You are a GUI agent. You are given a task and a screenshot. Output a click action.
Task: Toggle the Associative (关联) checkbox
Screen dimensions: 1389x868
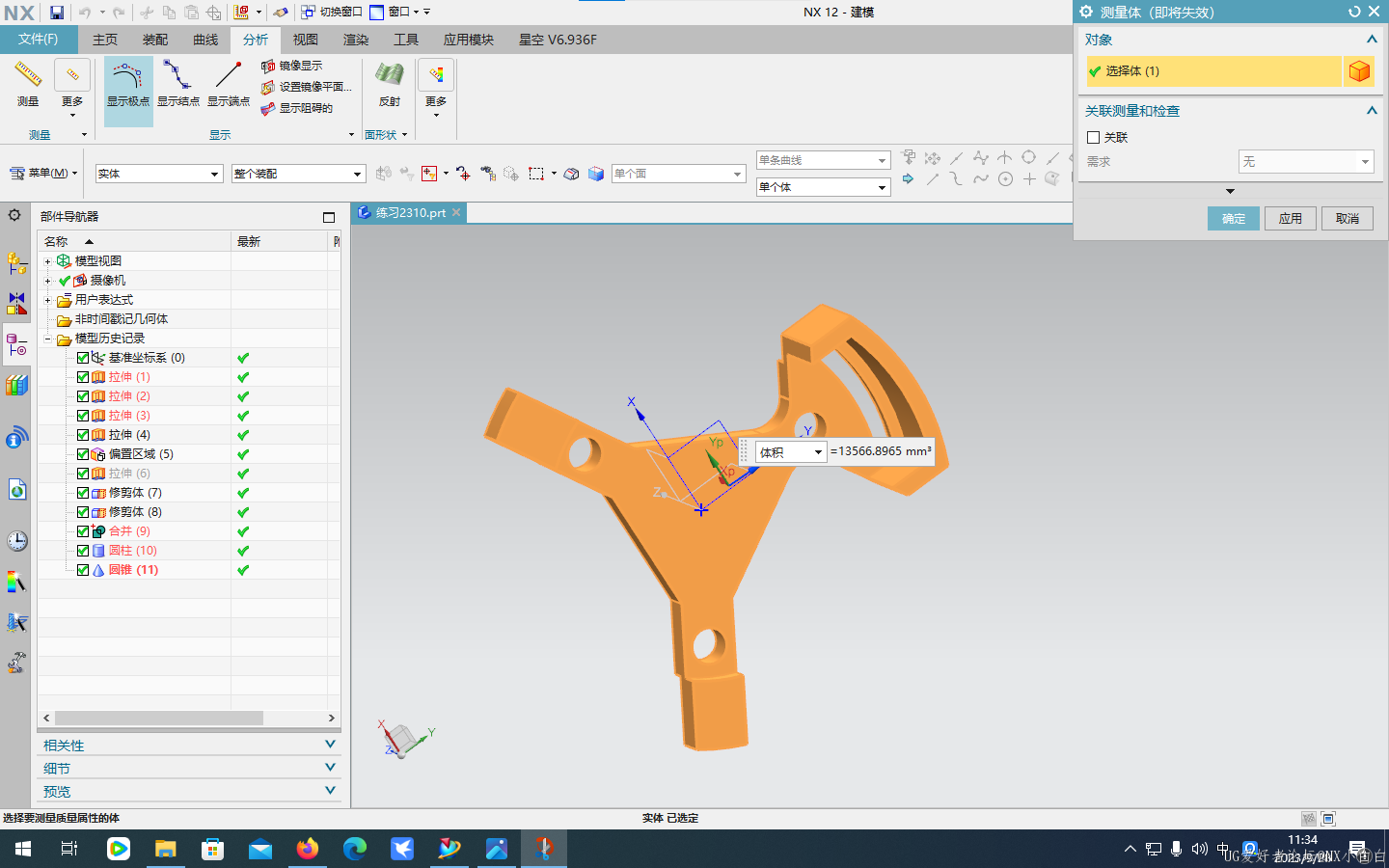(1093, 138)
